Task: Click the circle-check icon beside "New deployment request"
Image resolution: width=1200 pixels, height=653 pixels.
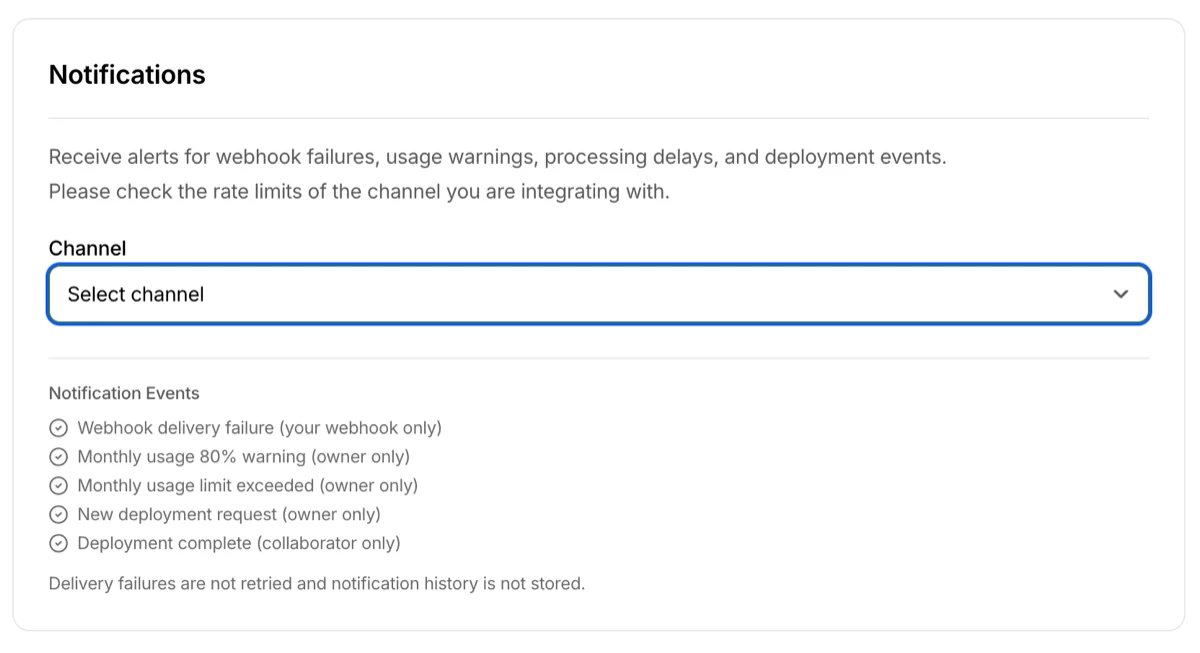Action: 58,514
